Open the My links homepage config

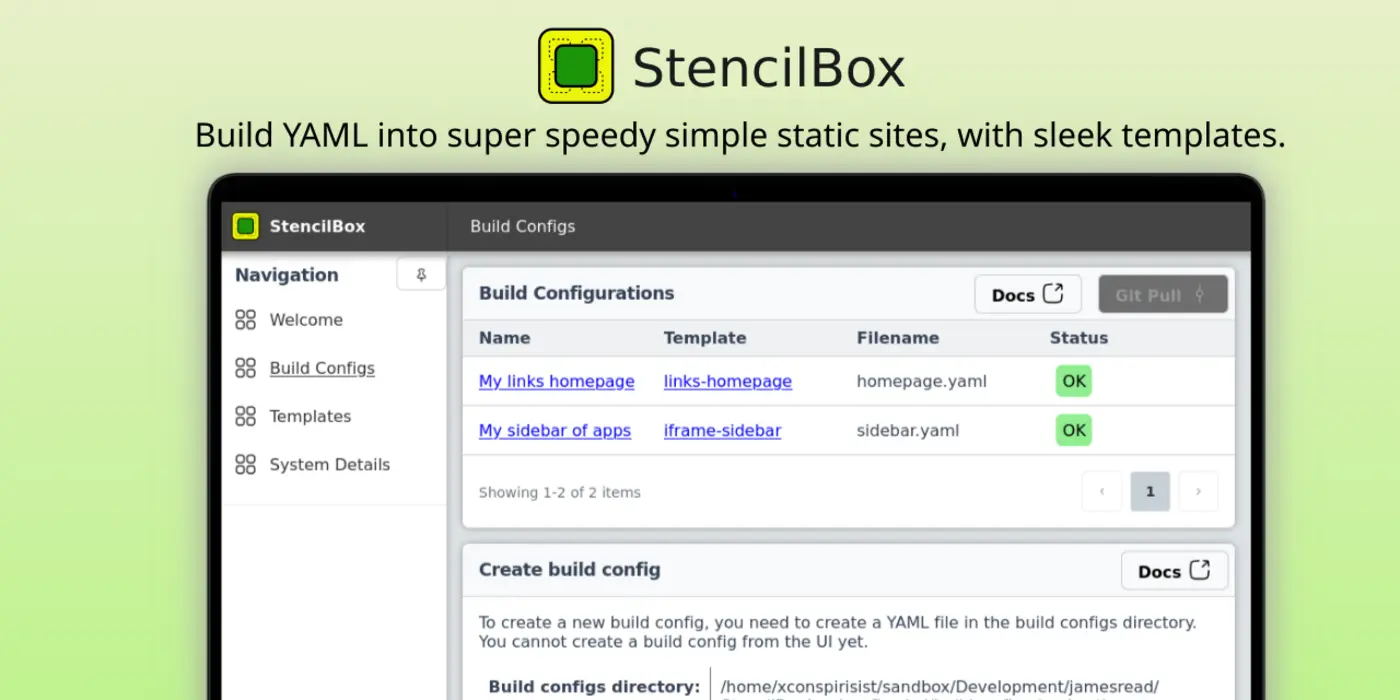point(556,381)
